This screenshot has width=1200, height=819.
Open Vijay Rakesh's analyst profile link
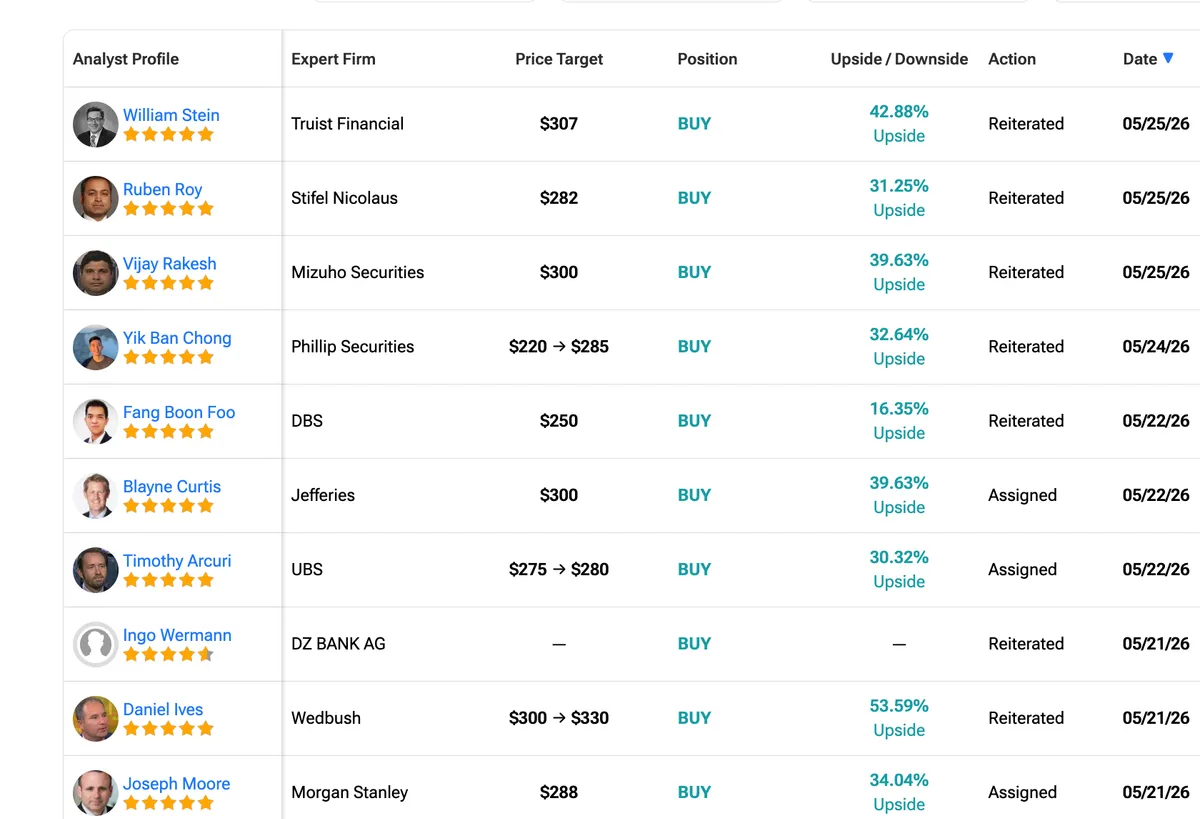(x=169, y=264)
